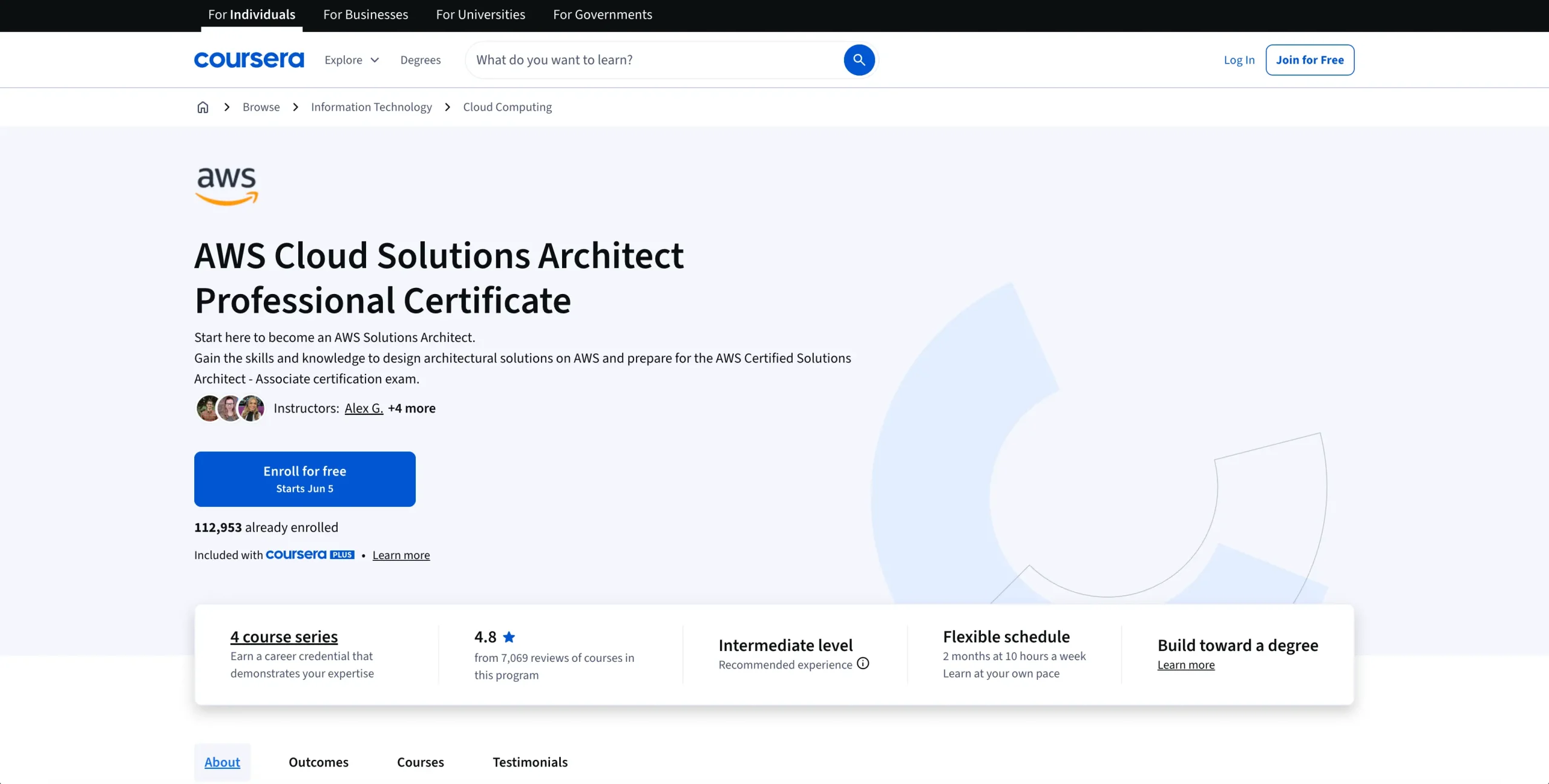Image resolution: width=1549 pixels, height=784 pixels.
Task: Select the For Universities tab
Action: [x=480, y=15]
